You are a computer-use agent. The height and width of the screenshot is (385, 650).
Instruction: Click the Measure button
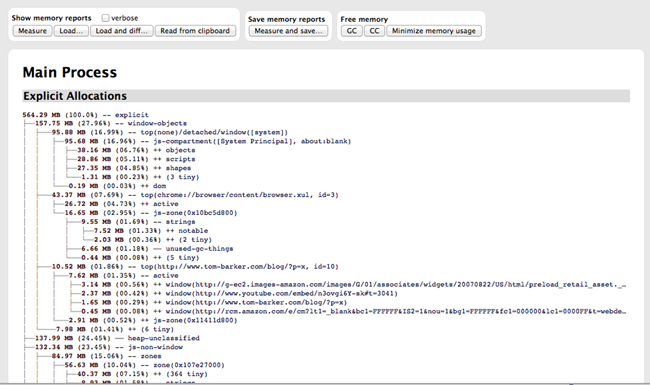click(x=32, y=31)
